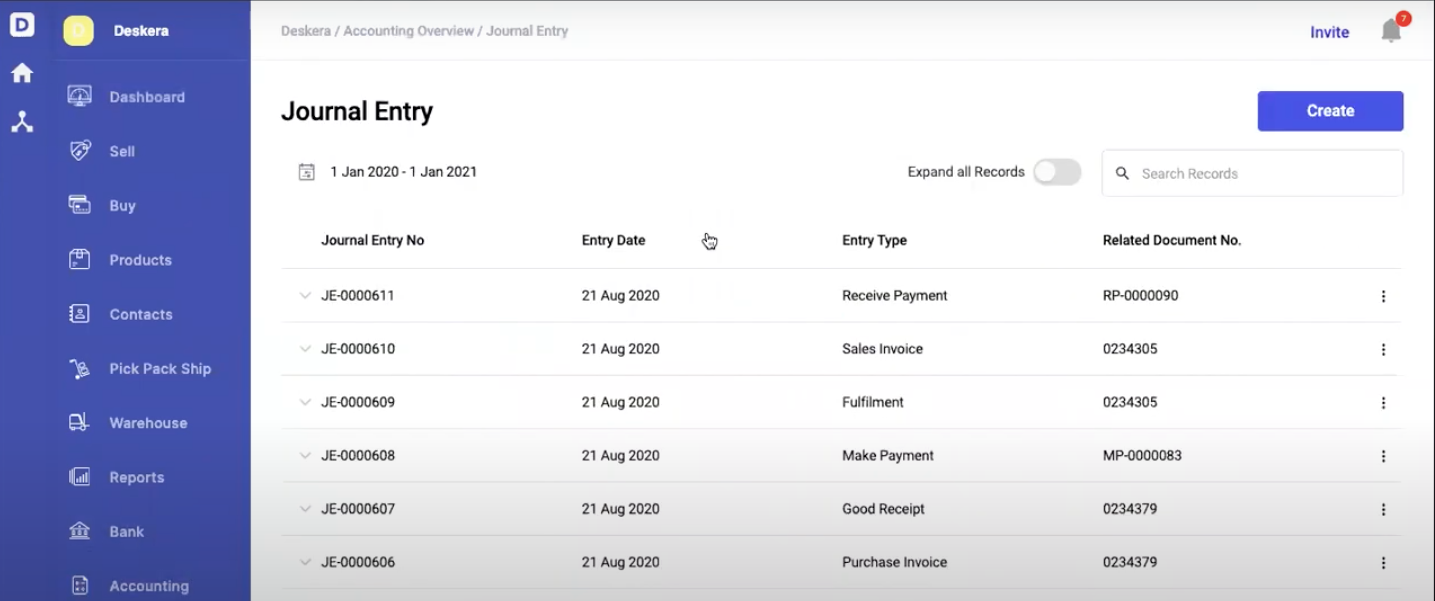Click the Bank building icon

click(79, 531)
